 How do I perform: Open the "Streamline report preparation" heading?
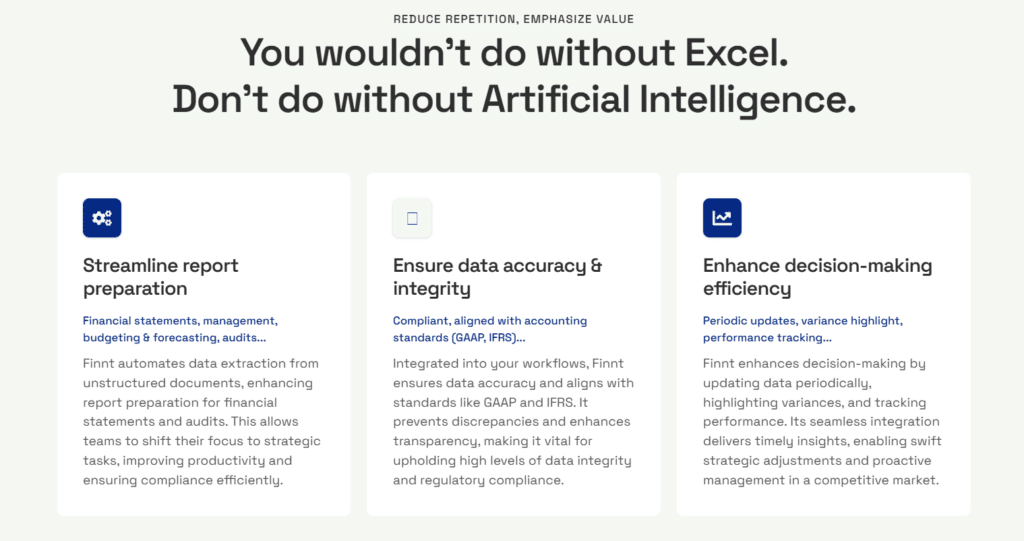(x=161, y=277)
